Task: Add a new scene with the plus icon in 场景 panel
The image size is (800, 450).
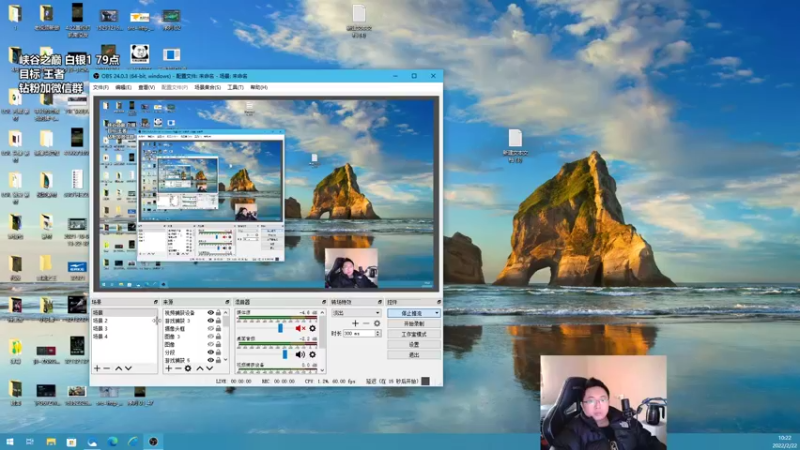Action: coord(97,368)
